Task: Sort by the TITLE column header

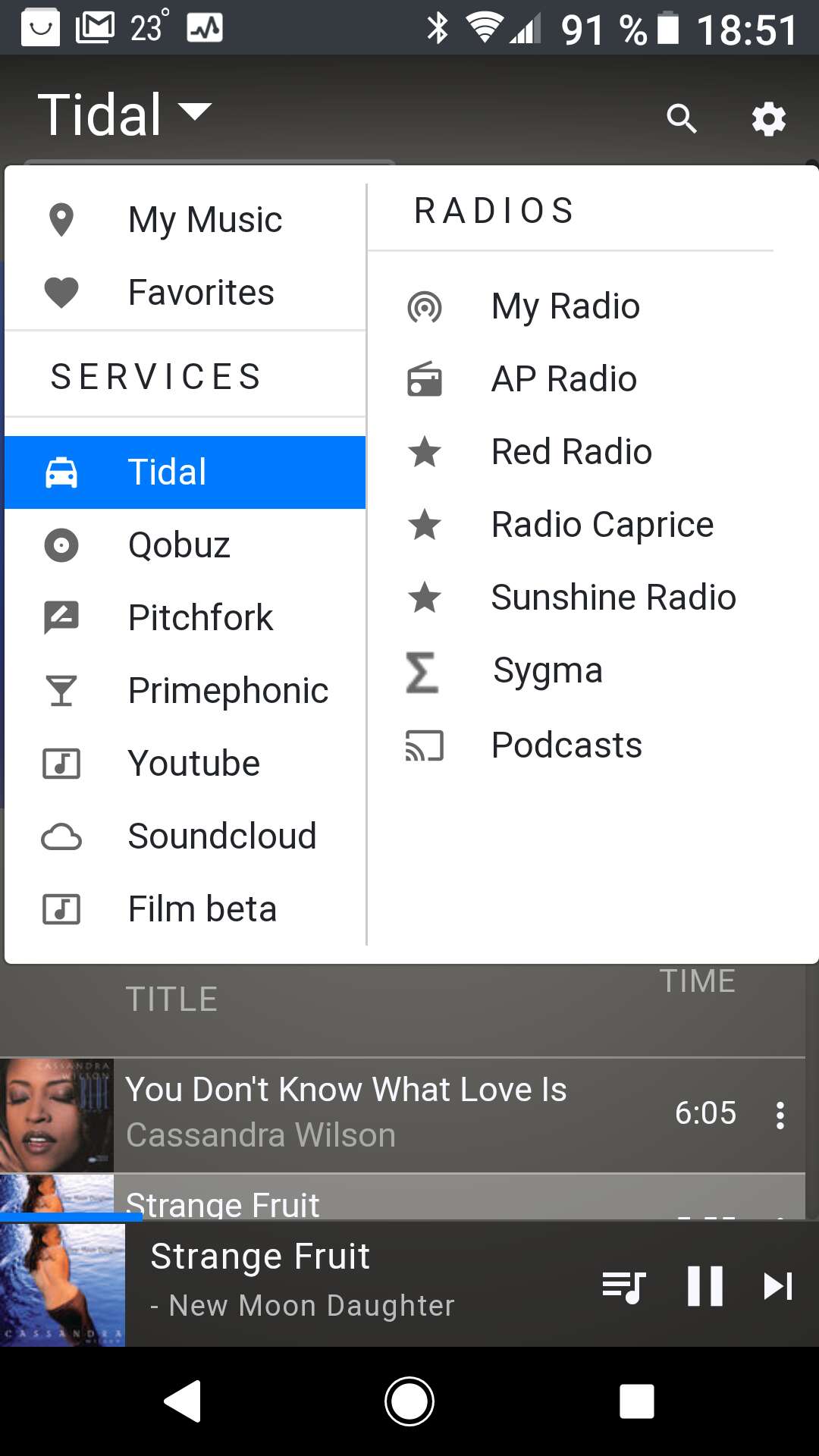Action: [x=171, y=999]
